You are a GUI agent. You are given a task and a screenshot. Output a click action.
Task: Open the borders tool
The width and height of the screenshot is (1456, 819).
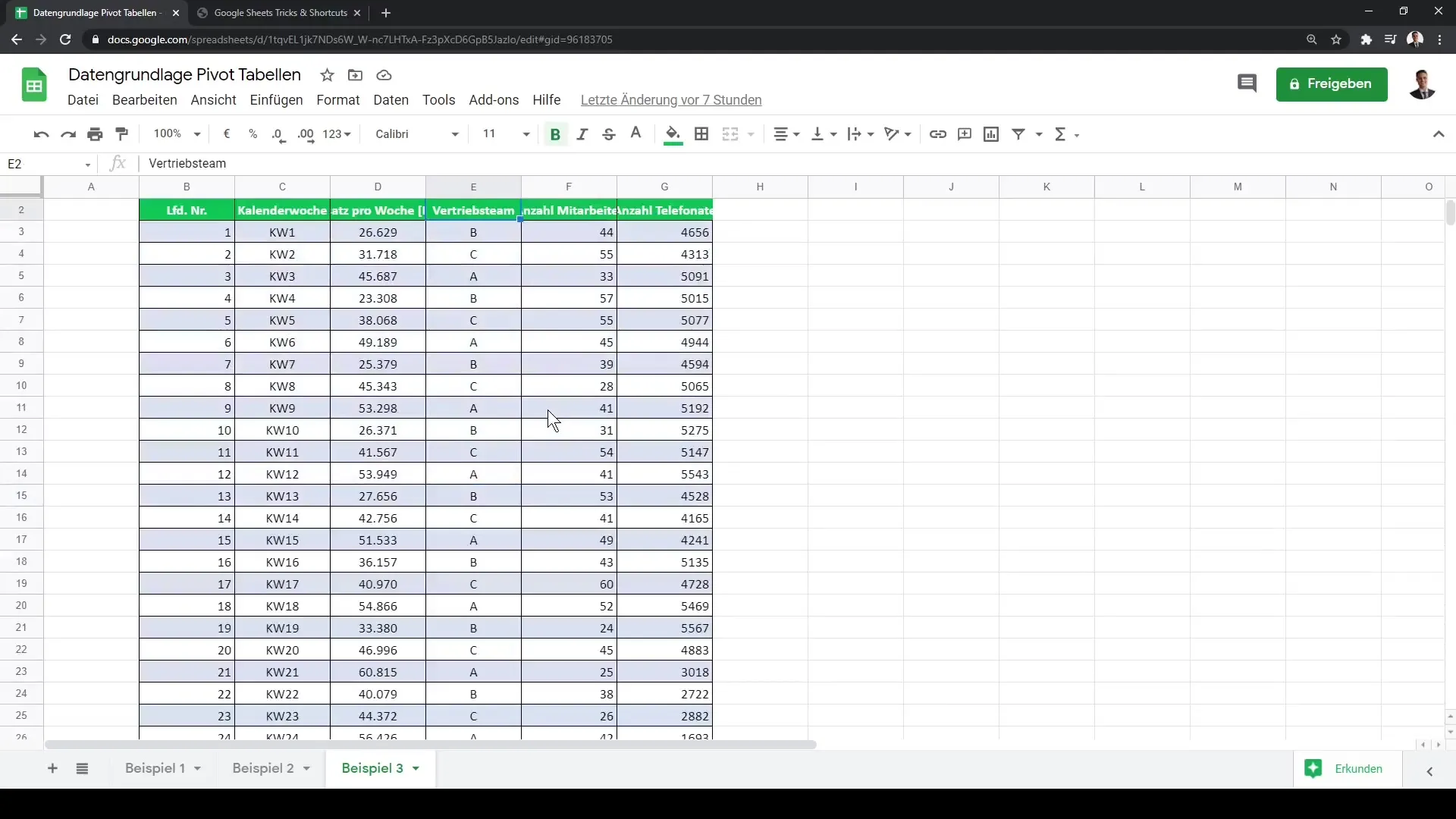701,134
